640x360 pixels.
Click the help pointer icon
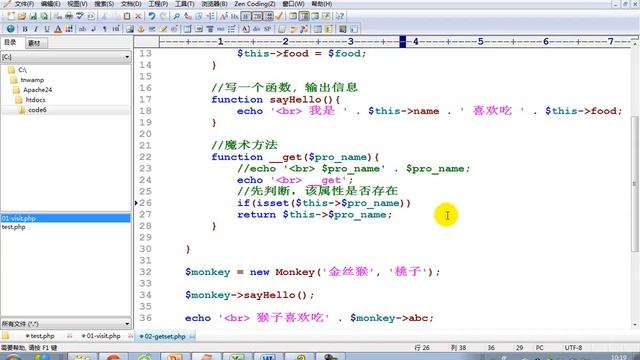[340, 16]
